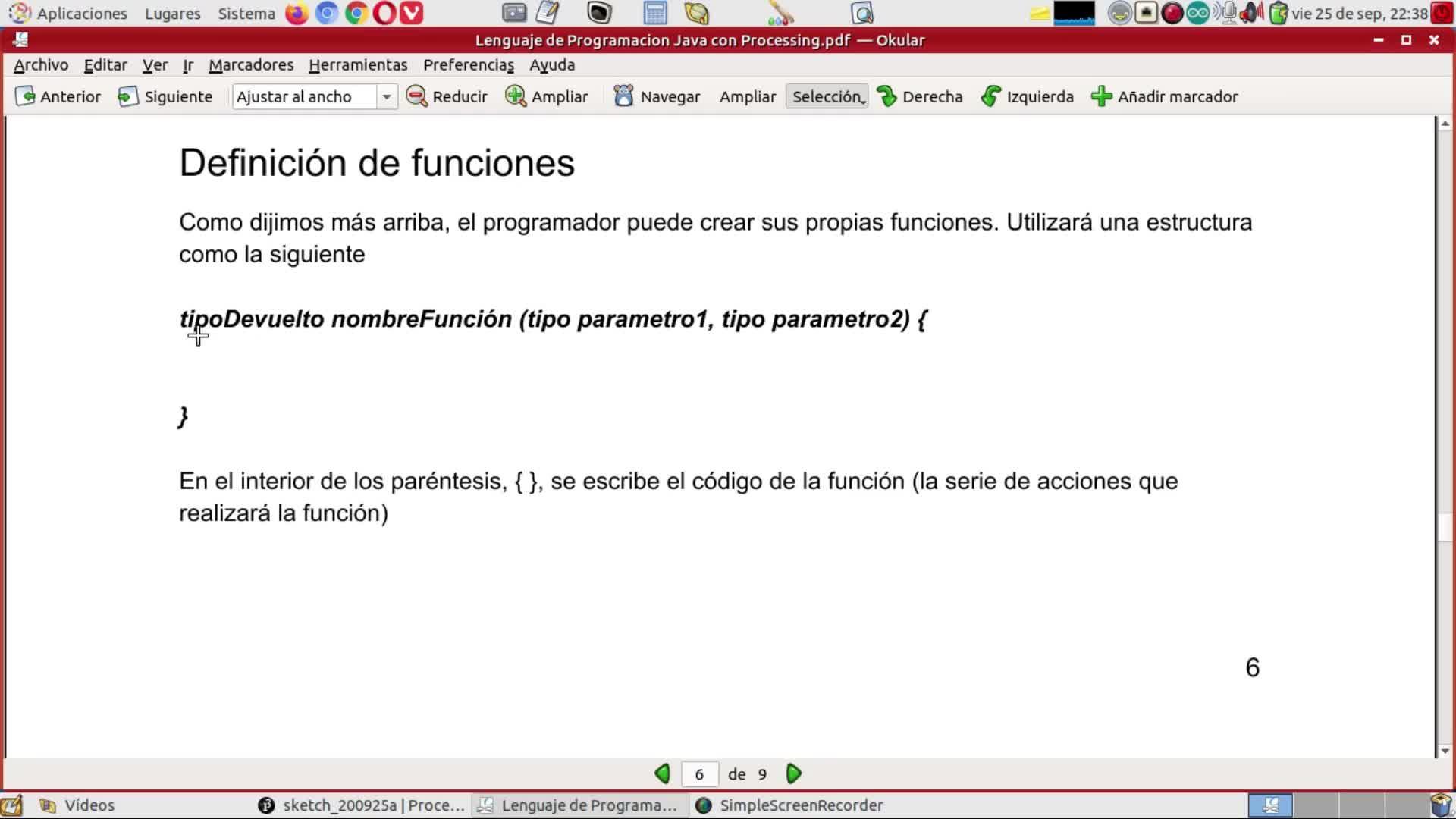
Task: Click the Reducir zoom-out icon
Action: (416, 96)
